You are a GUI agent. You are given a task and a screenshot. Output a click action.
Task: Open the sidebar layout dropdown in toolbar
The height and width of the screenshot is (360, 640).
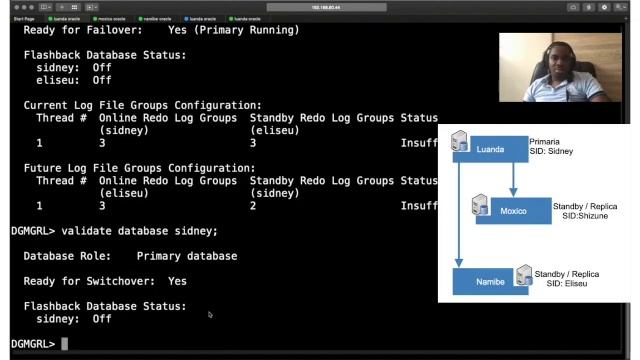45,7
